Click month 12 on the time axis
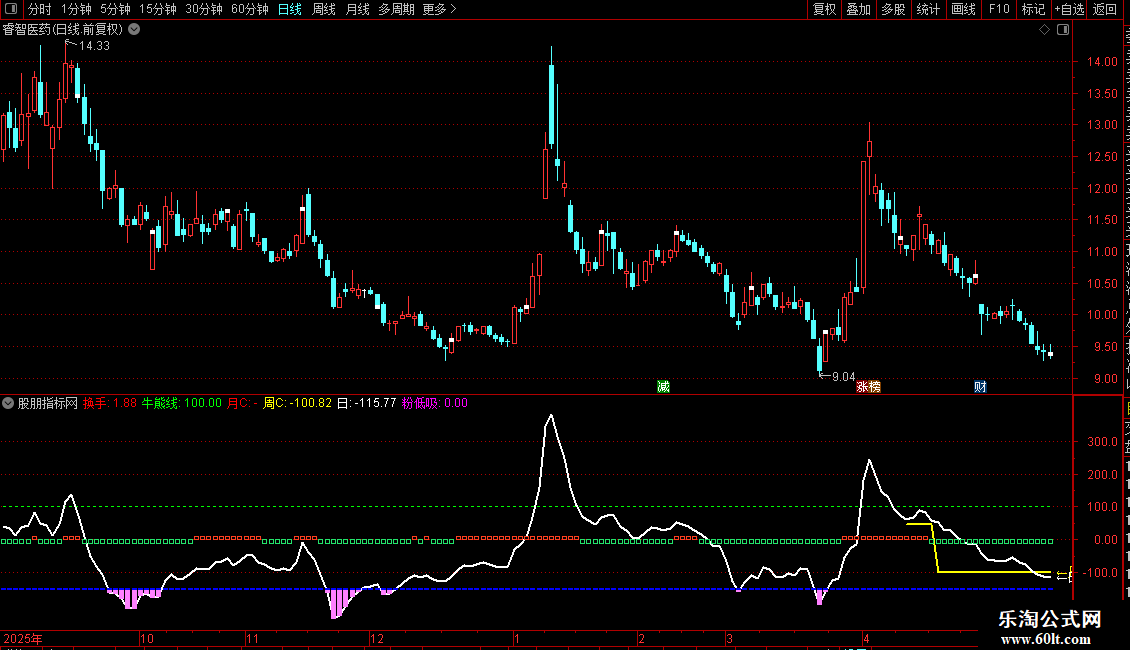The height and width of the screenshot is (650, 1130). click(377, 638)
